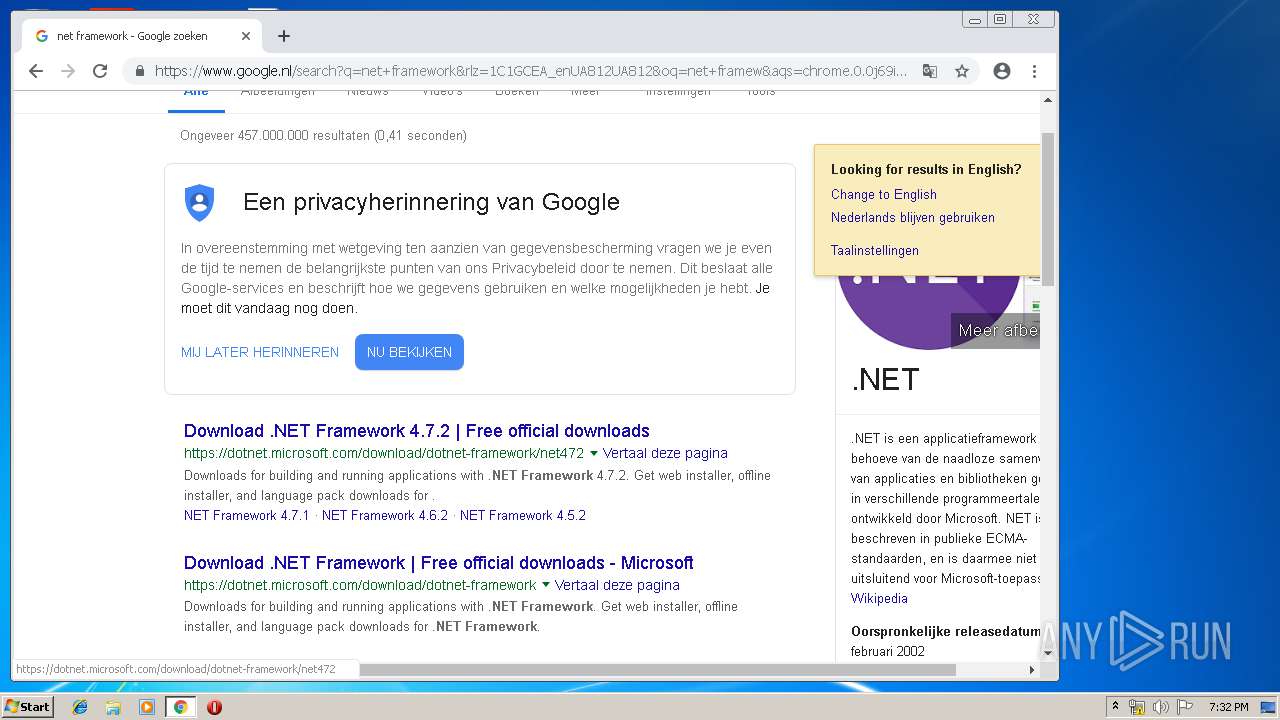Screen dimensions: 1280x720
Task: Open the Chrome three-dot menu
Action: pyautogui.click(x=1034, y=71)
